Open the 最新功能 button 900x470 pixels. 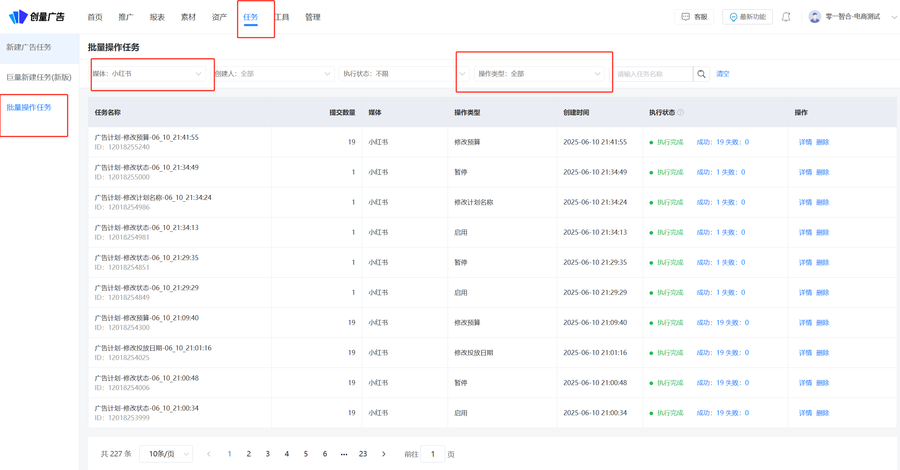[x=747, y=17]
